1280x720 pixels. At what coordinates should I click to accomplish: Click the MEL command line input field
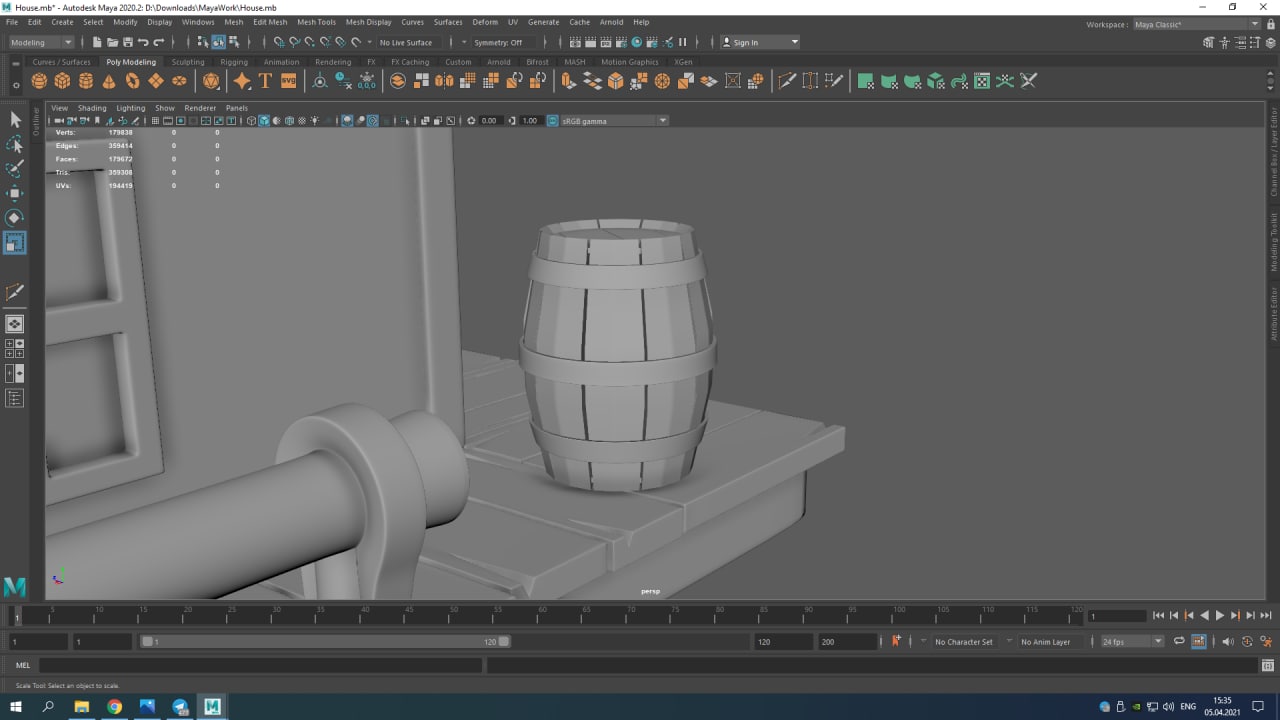point(260,665)
